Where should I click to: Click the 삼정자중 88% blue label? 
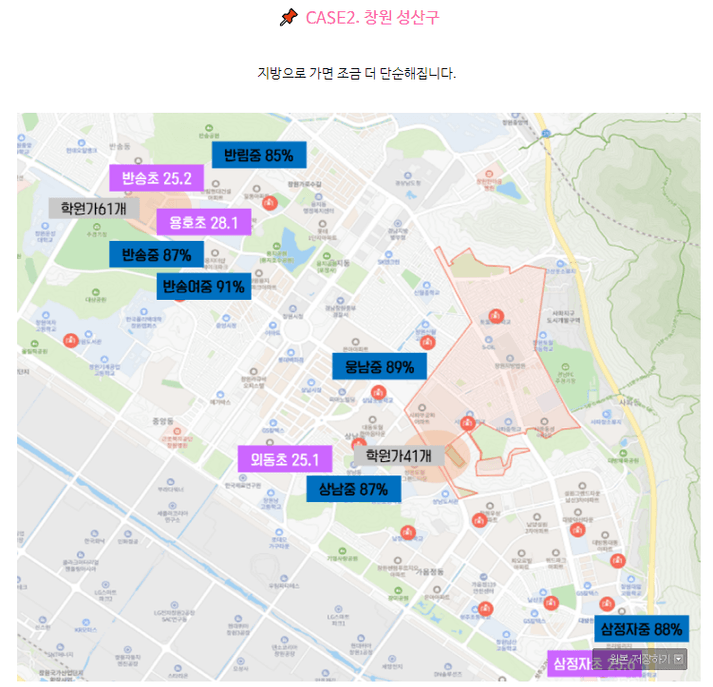click(x=642, y=628)
